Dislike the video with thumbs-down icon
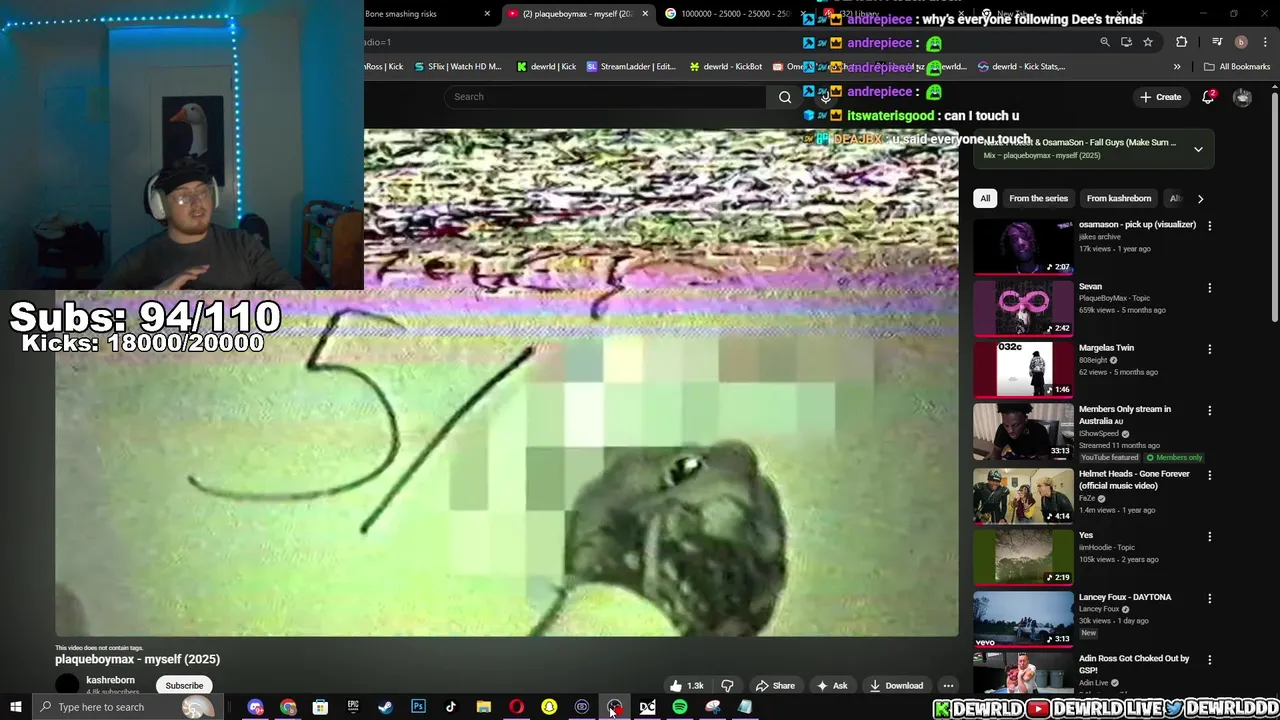 pos(727,686)
